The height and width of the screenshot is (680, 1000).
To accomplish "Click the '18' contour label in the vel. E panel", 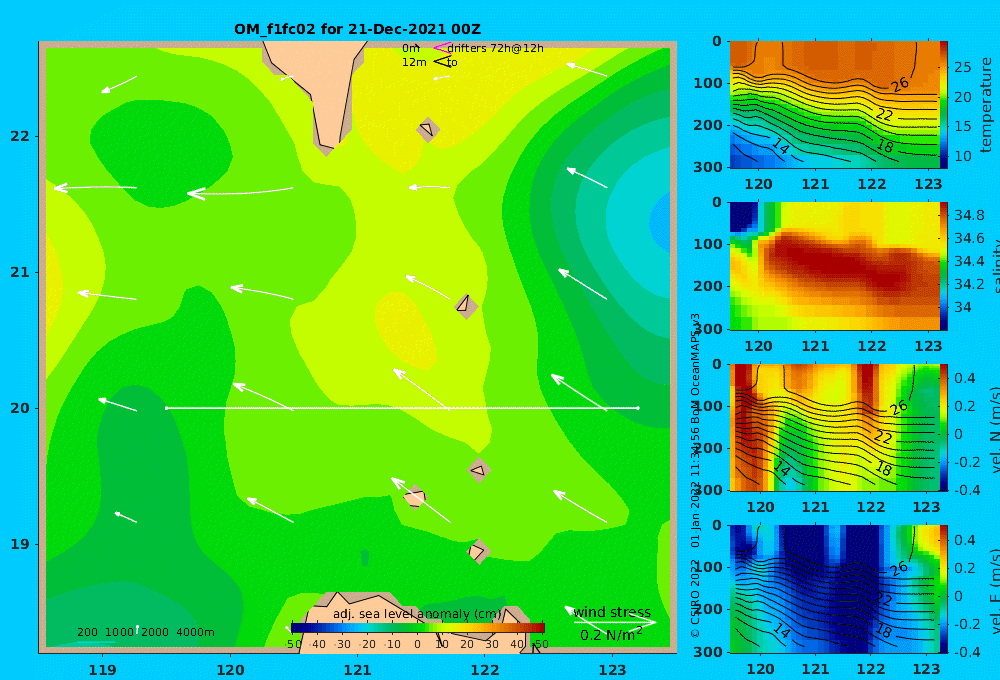I will coord(884,630).
